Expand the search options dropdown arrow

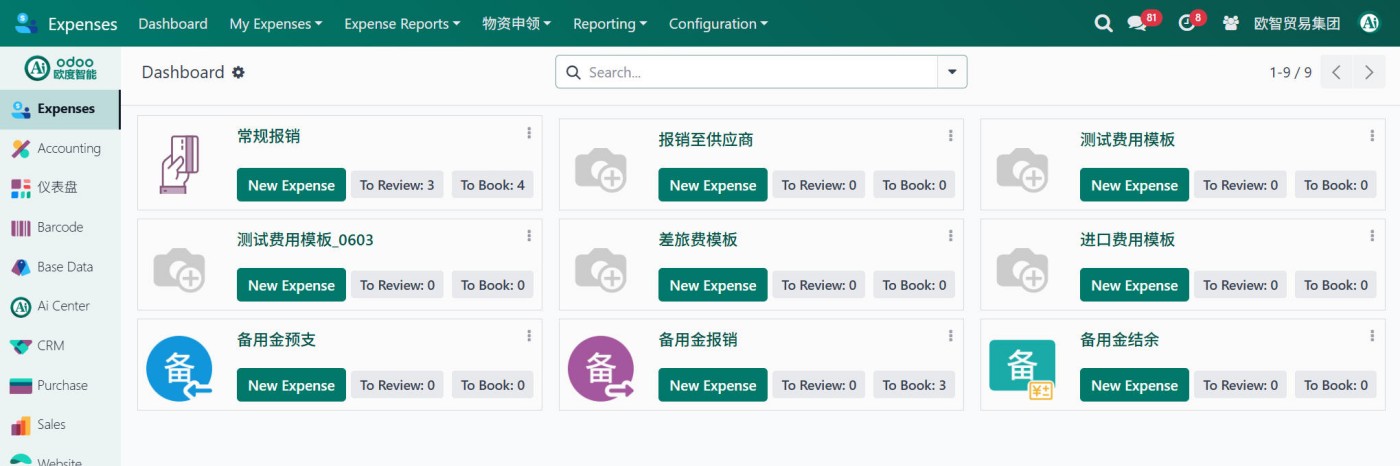click(952, 72)
